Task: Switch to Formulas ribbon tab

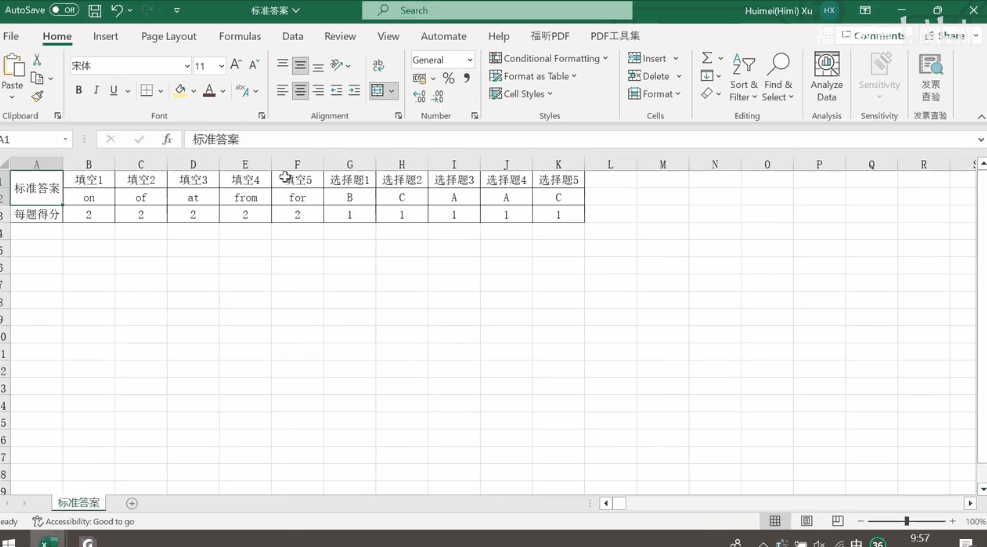Action: click(x=240, y=36)
